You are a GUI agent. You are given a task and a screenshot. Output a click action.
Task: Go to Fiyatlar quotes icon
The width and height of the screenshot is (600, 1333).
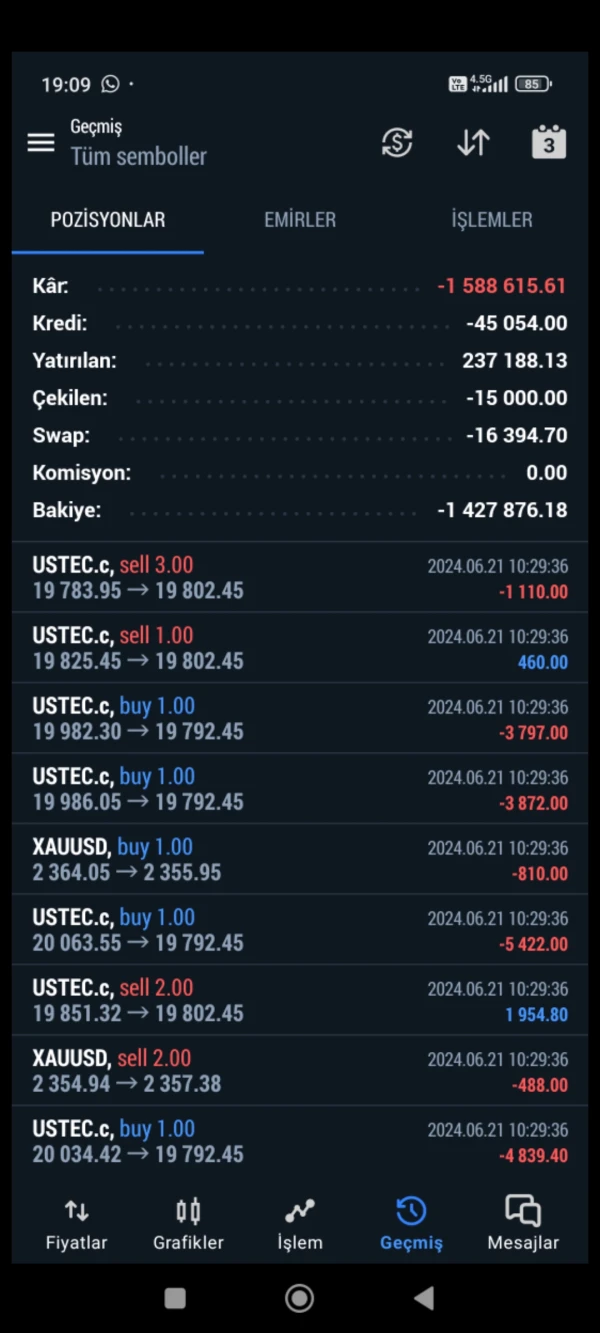click(76, 1211)
